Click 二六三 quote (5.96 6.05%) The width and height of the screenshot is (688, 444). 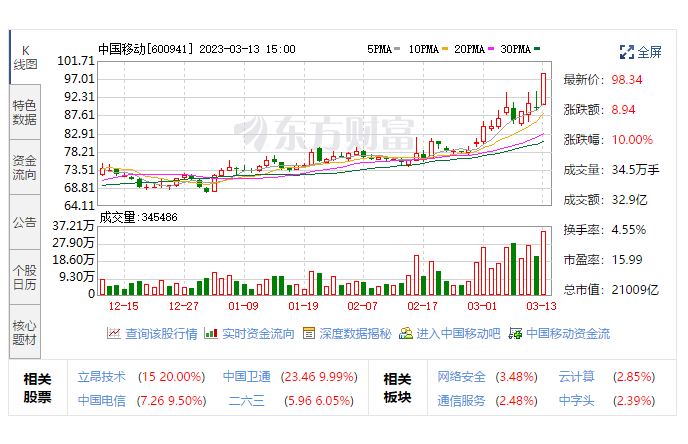(x=319, y=401)
